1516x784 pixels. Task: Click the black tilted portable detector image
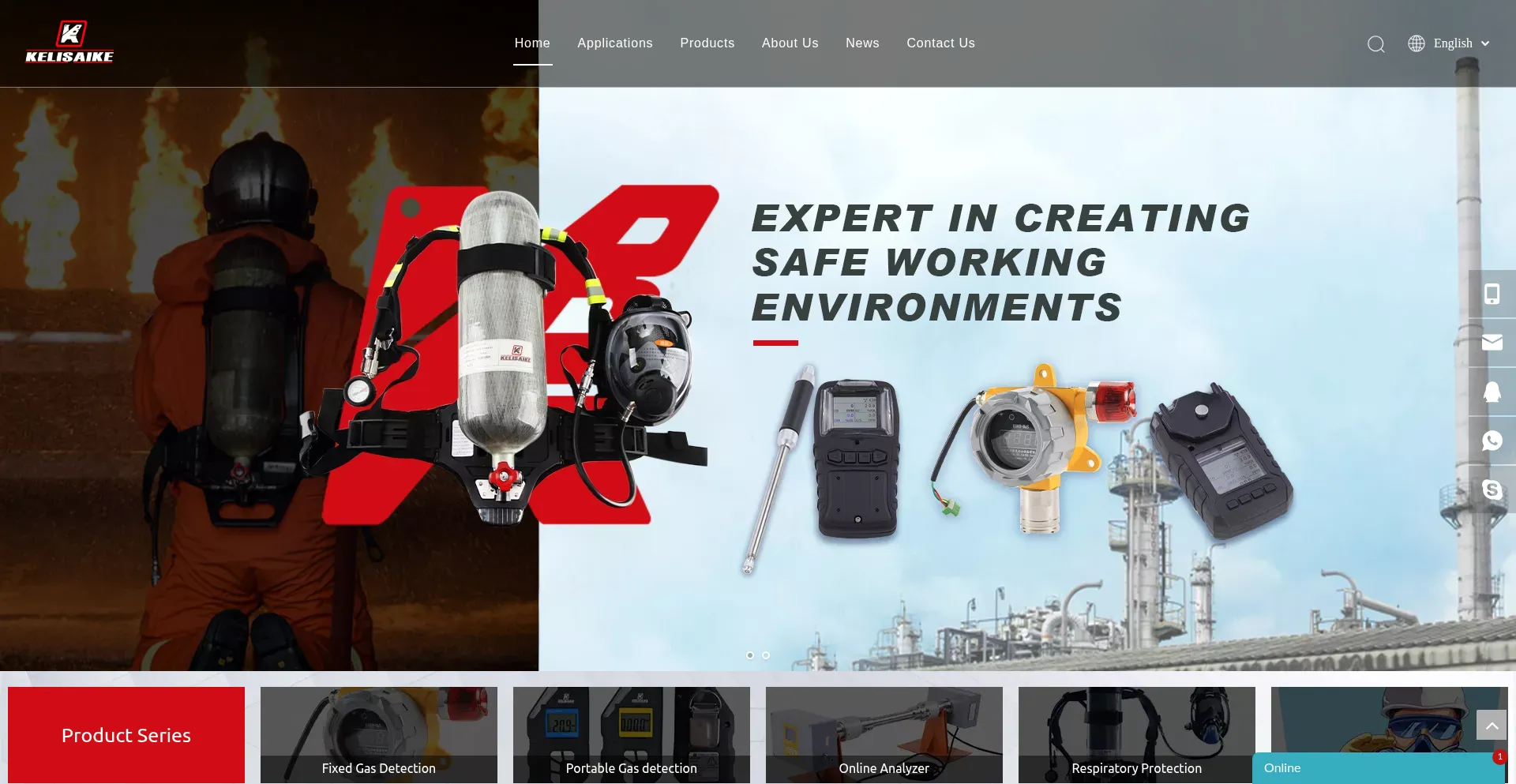(x=1220, y=460)
